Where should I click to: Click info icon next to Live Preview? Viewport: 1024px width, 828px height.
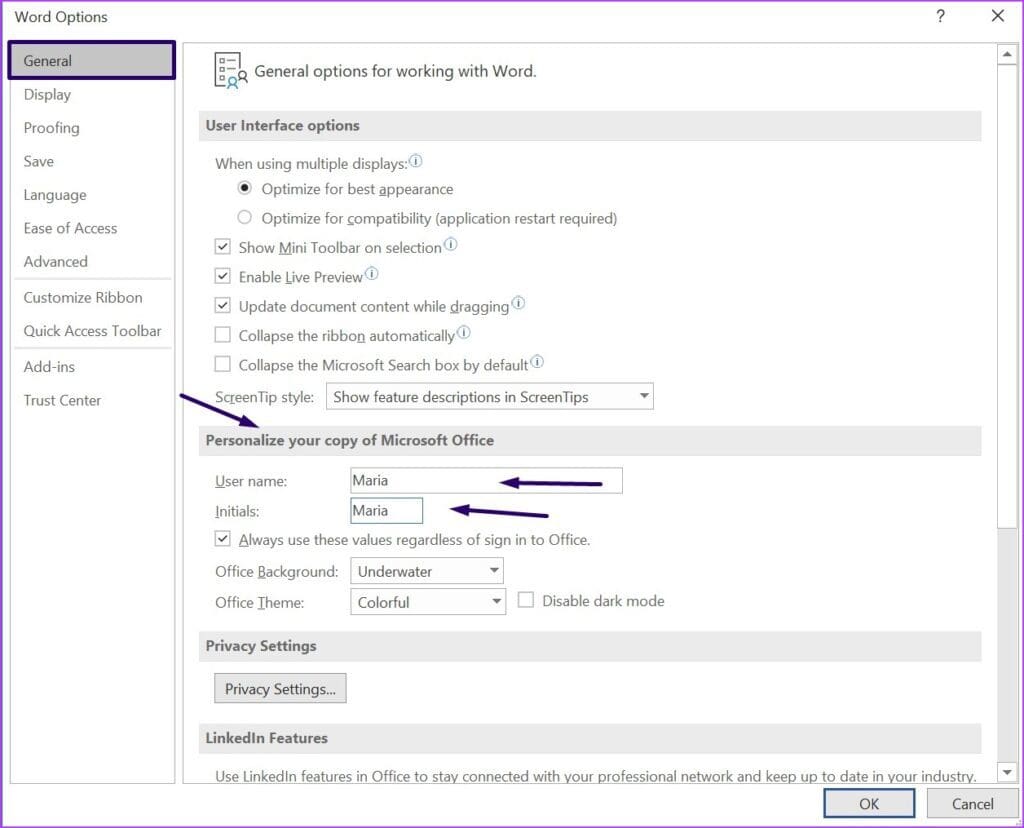[372, 274]
